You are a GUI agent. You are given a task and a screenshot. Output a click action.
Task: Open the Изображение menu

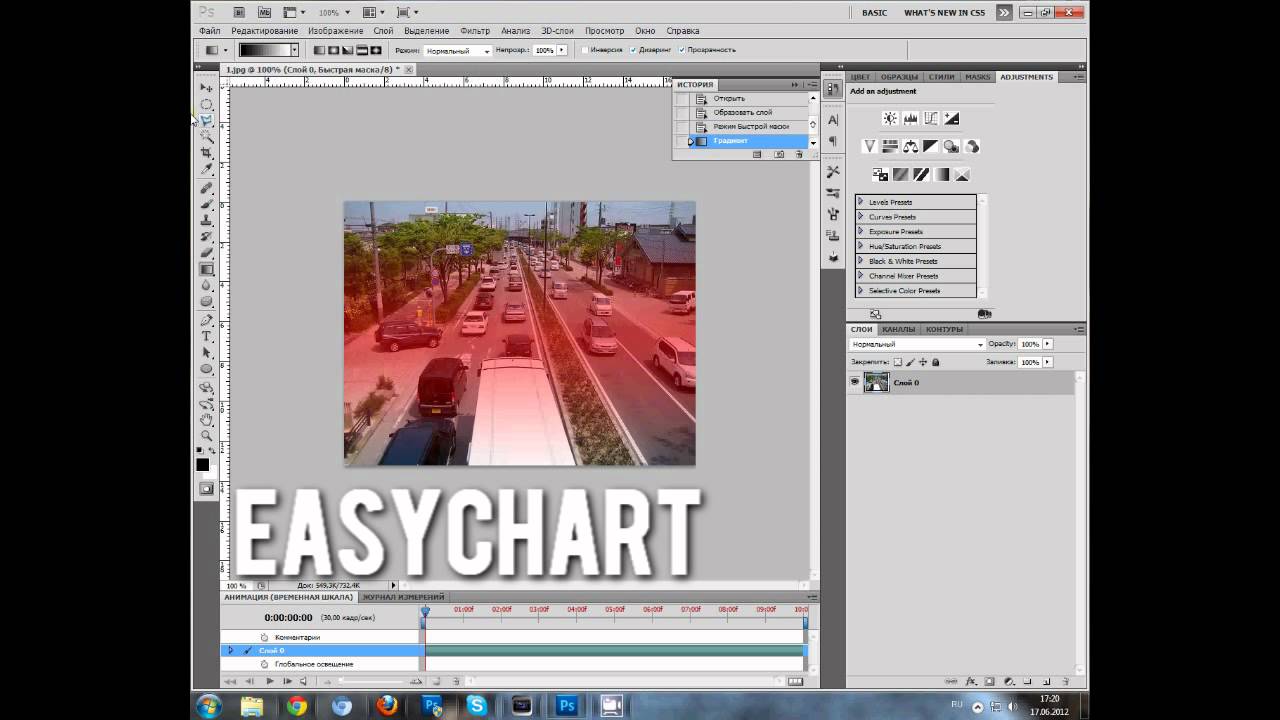pyautogui.click(x=335, y=31)
